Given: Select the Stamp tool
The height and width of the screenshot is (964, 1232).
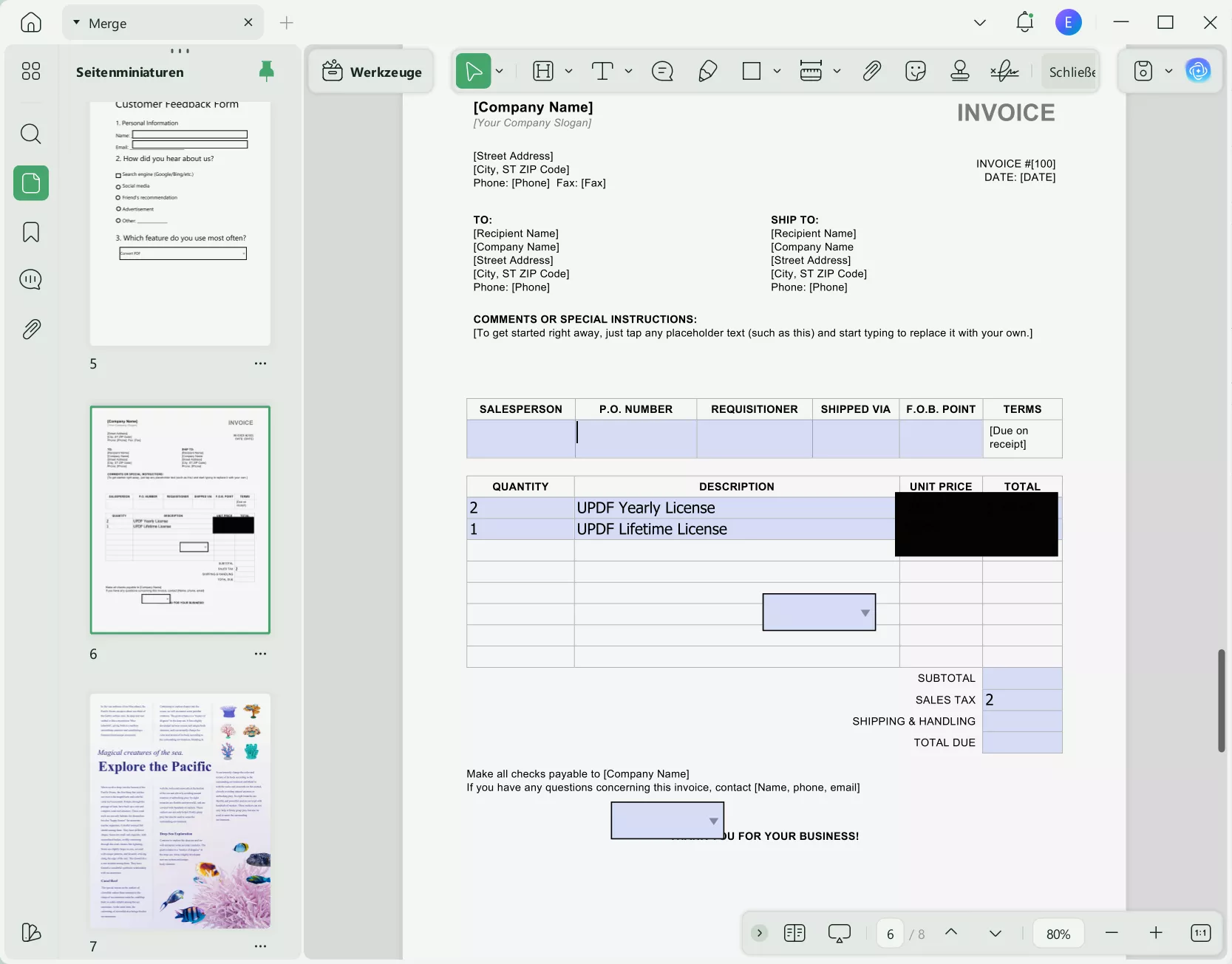Looking at the screenshot, I should (959, 71).
